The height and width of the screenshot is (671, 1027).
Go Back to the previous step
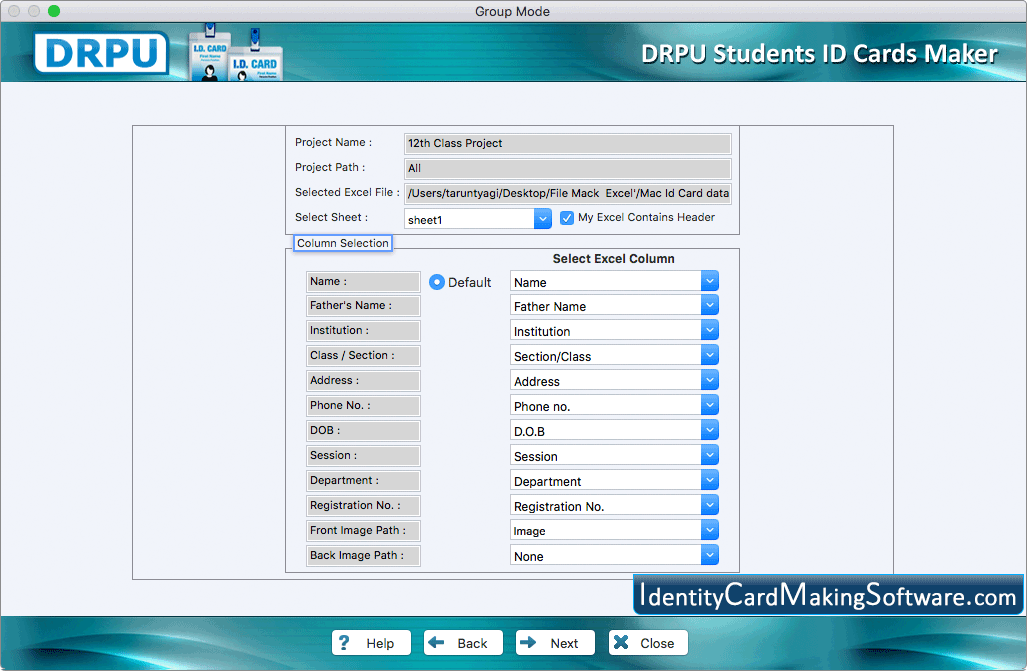click(x=463, y=643)
